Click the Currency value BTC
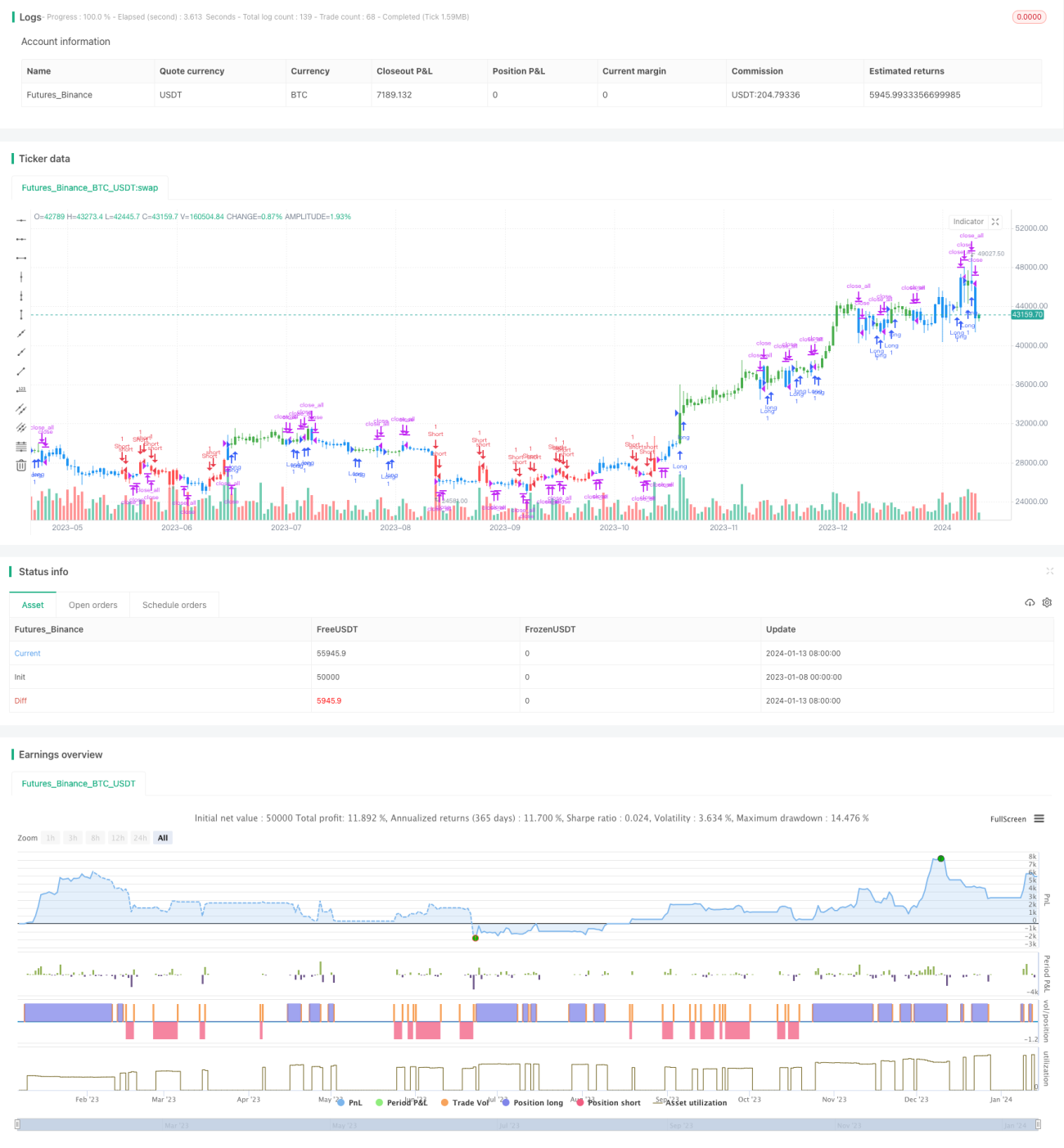This screenshot has width=1064, height=1148. click(x=300, y=95)
